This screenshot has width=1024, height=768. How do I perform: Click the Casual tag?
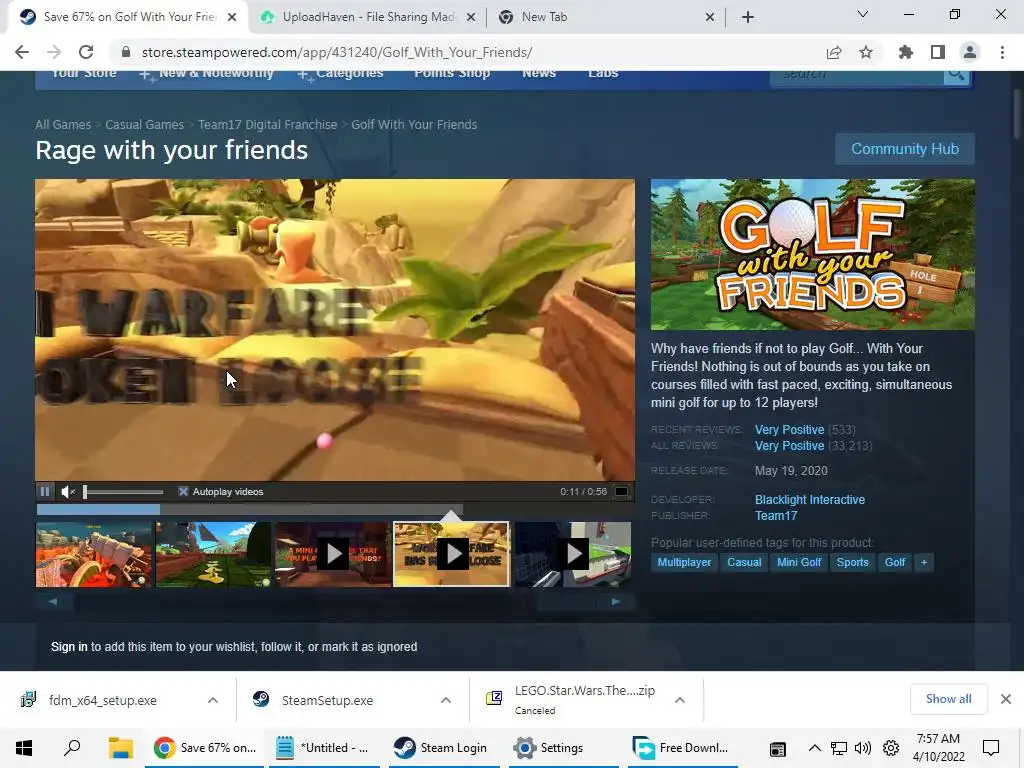coord(744,562)
